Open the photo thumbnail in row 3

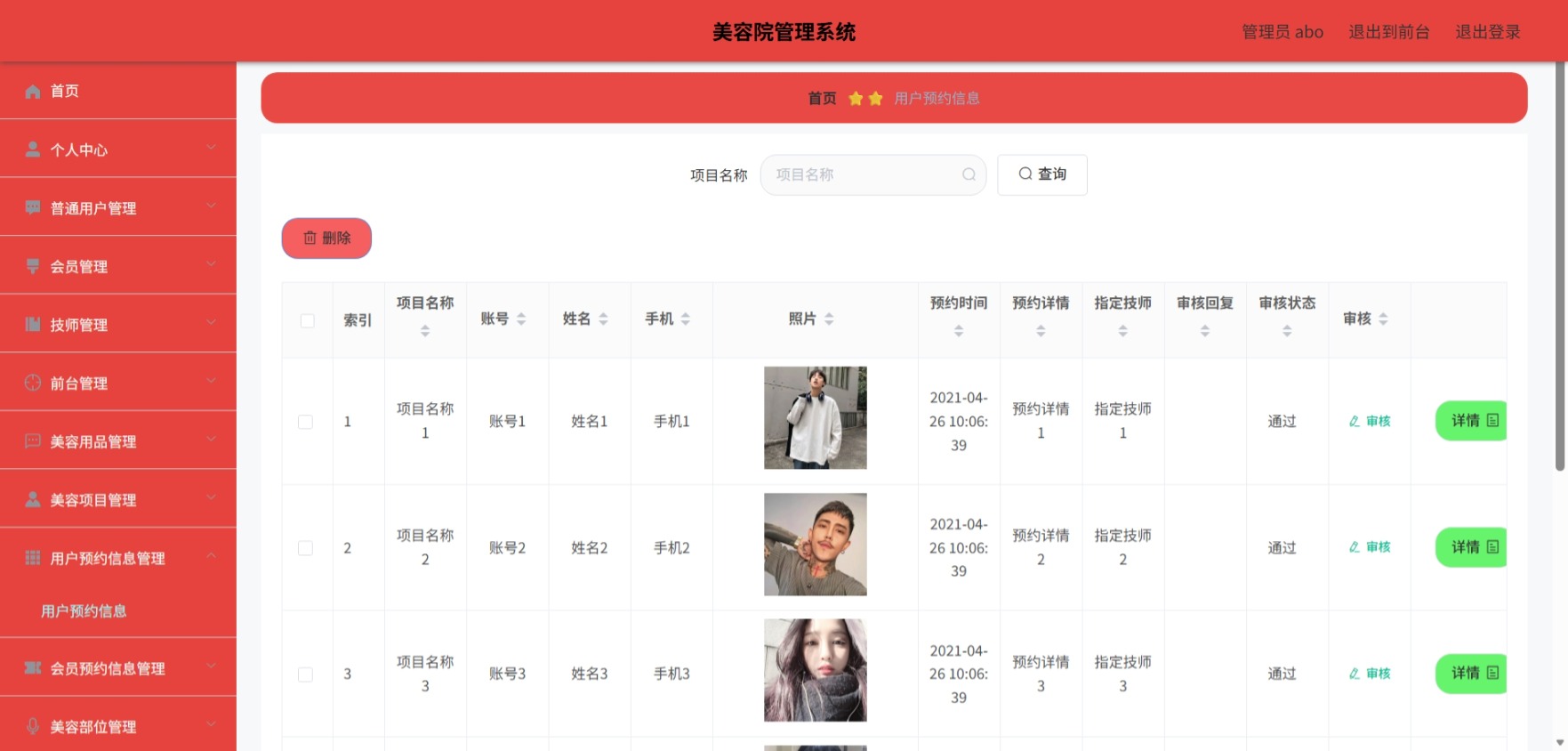pos(816,670)
